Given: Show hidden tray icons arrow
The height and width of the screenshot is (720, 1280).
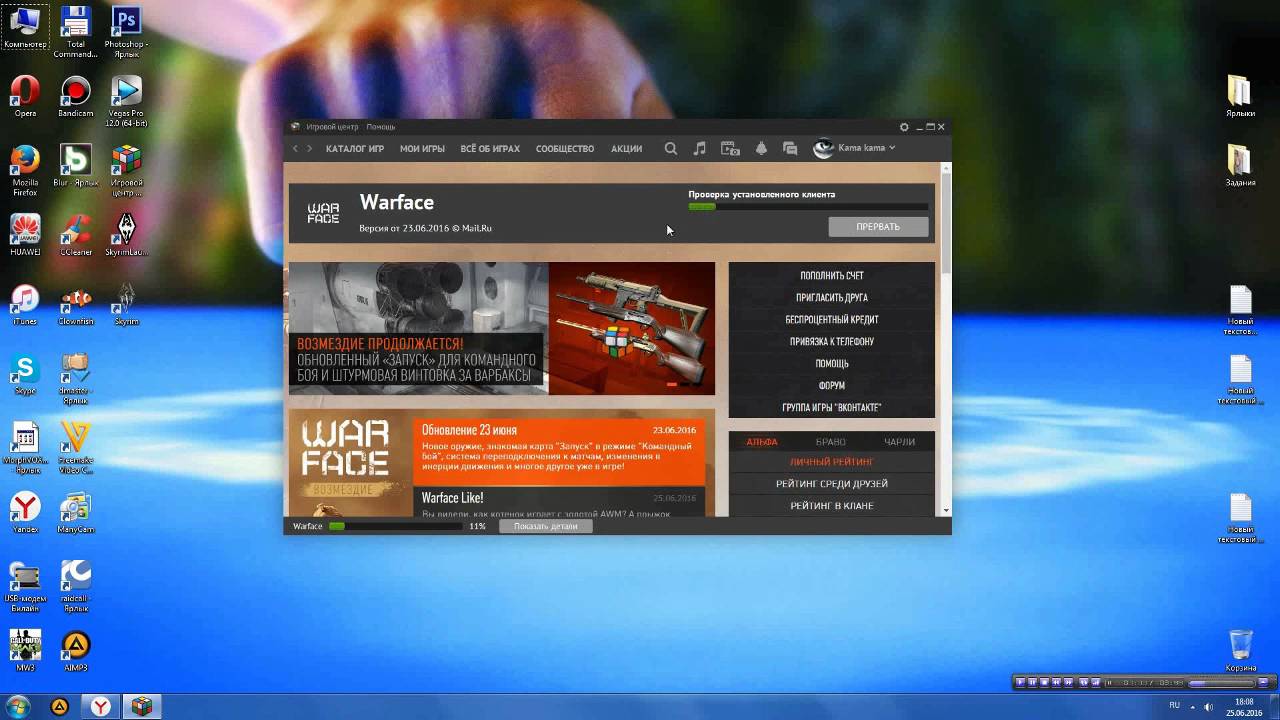Looking at the screenshot, I should click(x=1191, y=707).
